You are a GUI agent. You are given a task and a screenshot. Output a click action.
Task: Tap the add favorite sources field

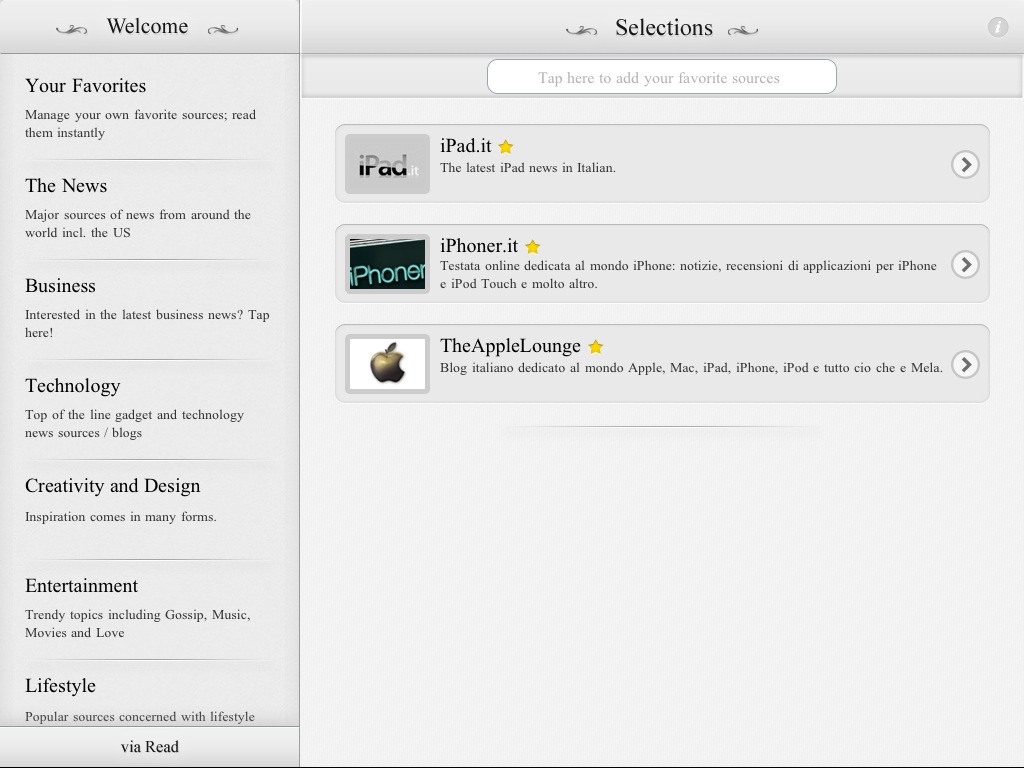point(662,77)
